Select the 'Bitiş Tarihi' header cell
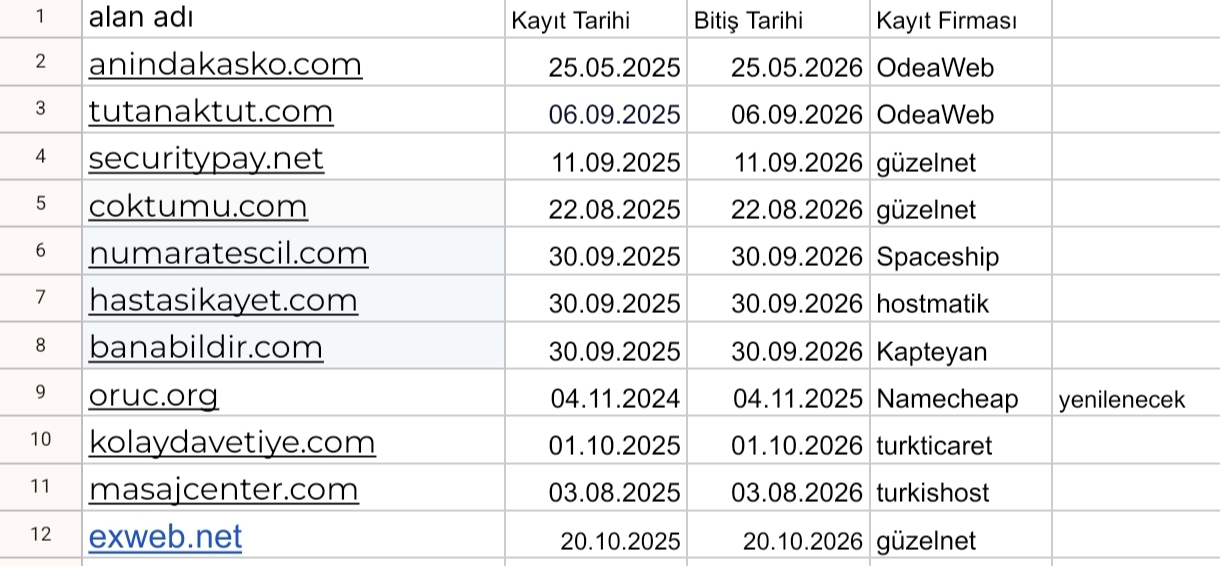Screen dimensions: 1220x566 (x=778, y=18)
